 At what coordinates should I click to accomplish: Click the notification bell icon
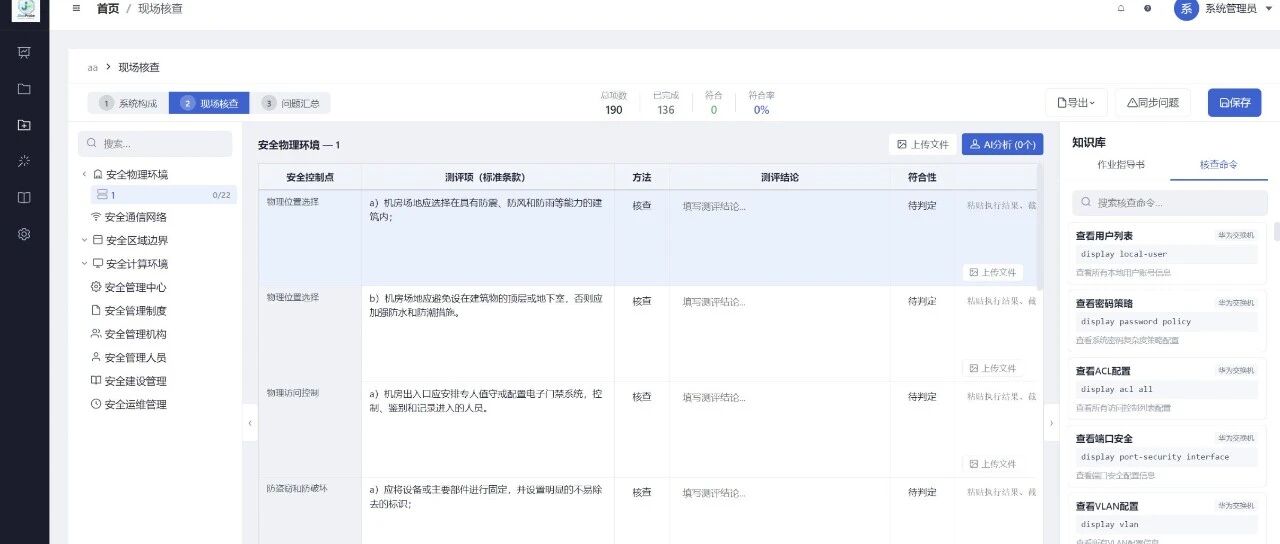pos(1121,8)
